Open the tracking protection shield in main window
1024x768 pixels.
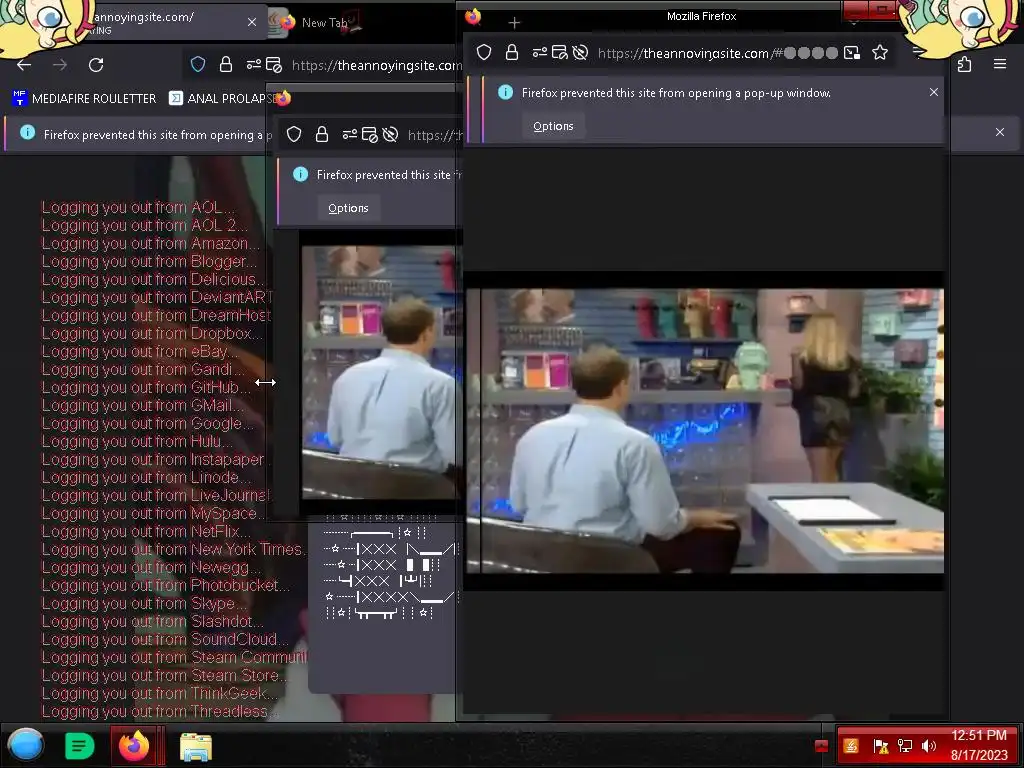tap(198, 64)
